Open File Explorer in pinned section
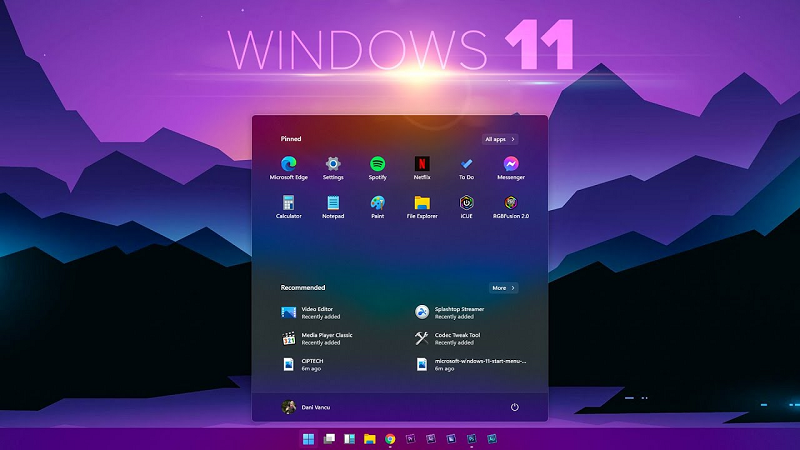The image size is (800, 450). click(422, 207)
